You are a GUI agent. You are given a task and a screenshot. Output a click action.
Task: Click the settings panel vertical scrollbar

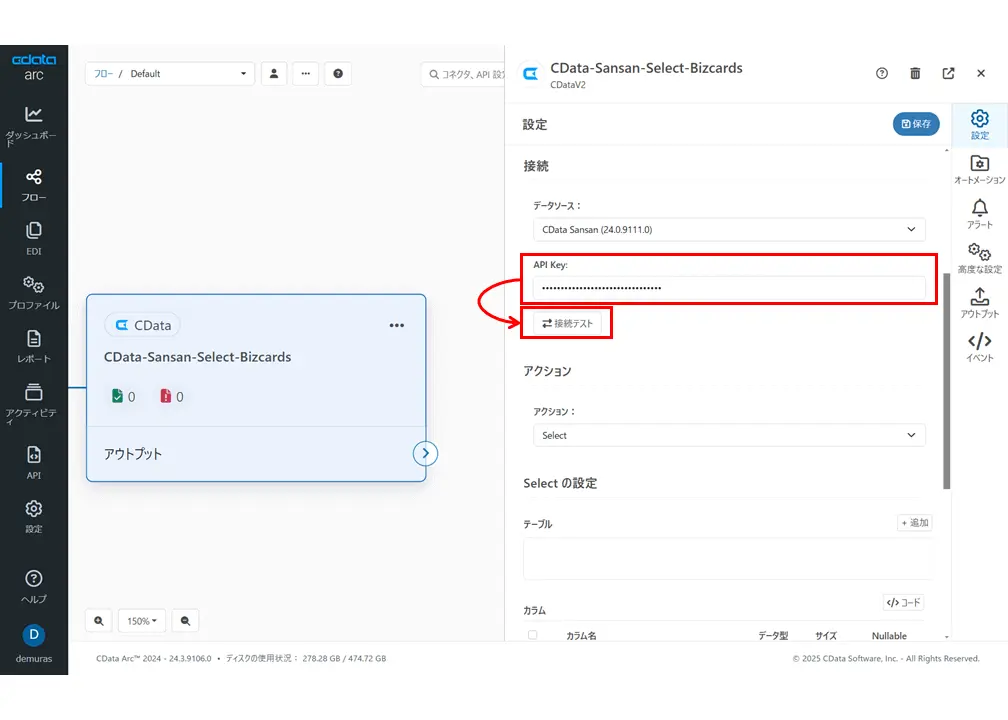pyautogui.click(x=946, y=381)
